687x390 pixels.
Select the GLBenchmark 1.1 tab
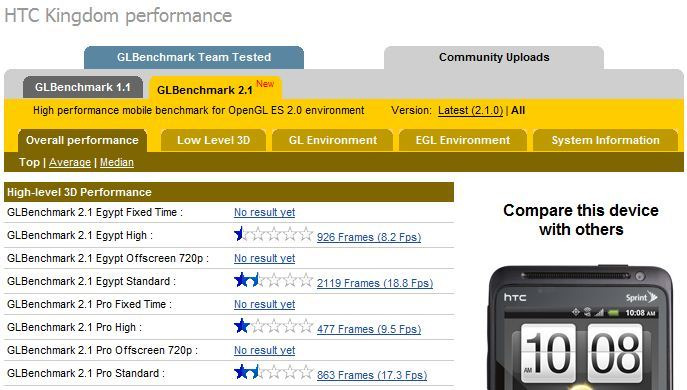tap(83, 87)
